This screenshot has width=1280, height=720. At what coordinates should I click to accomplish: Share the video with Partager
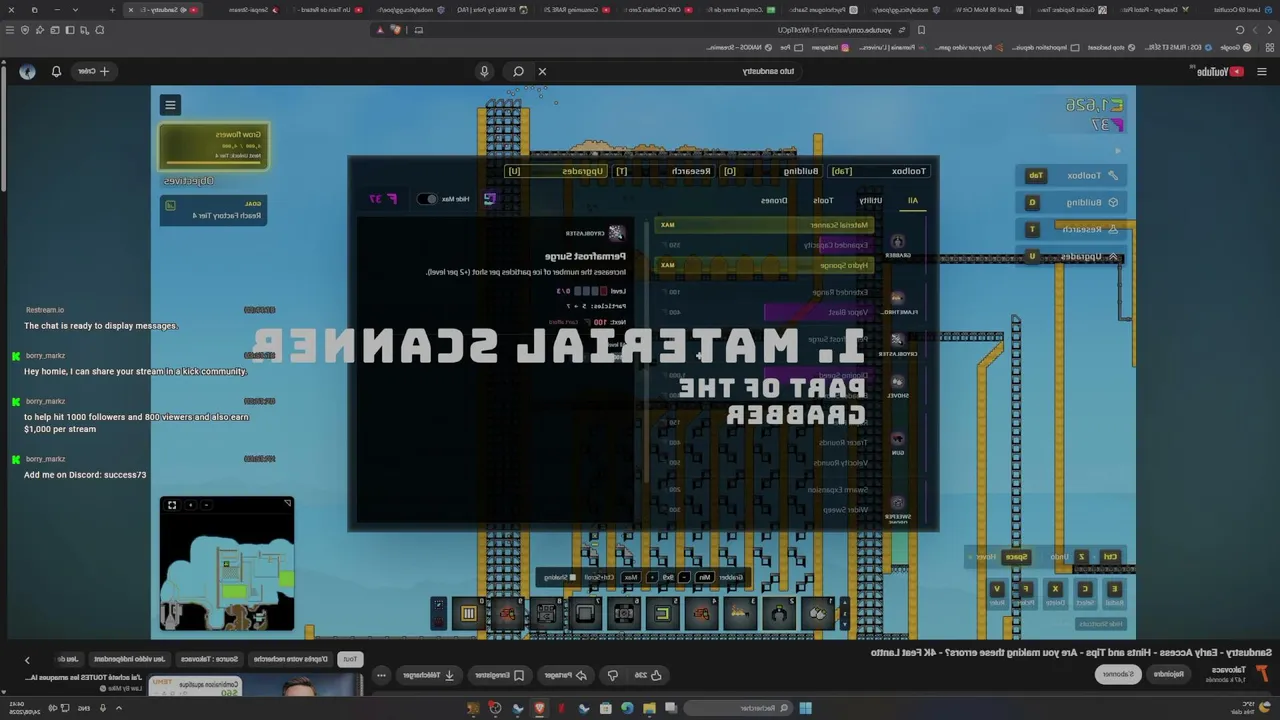(565, 675)
